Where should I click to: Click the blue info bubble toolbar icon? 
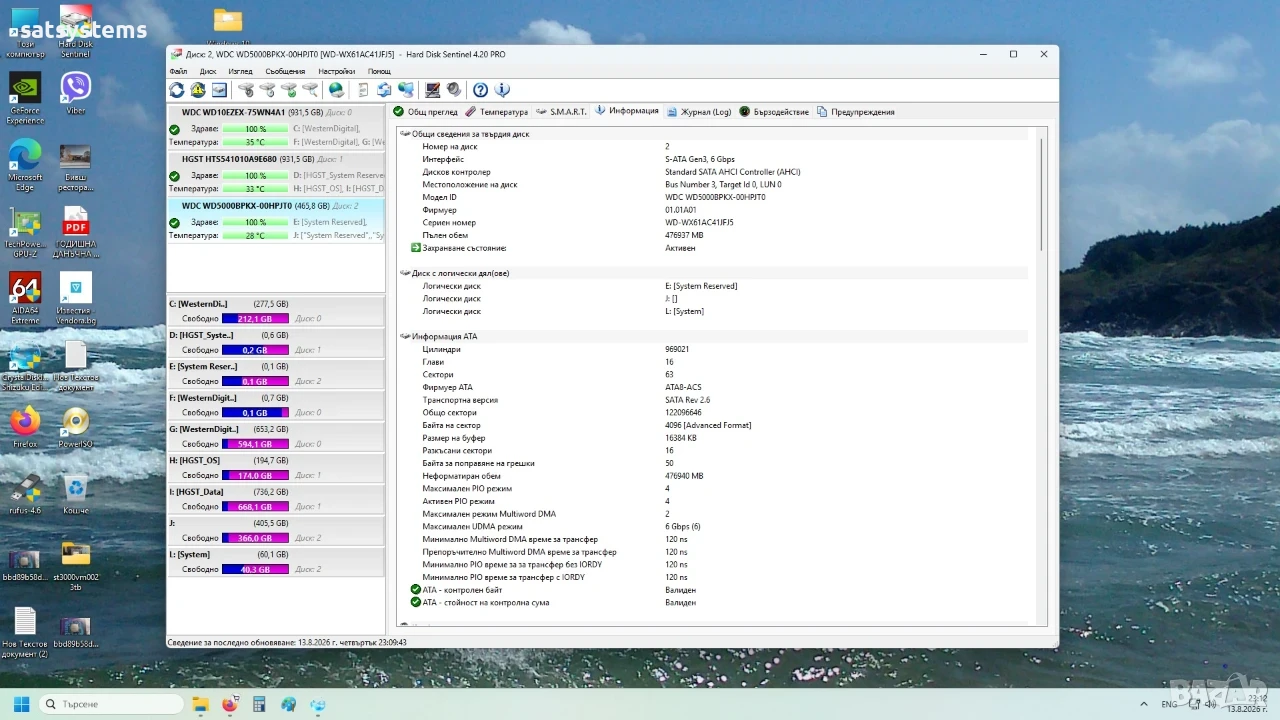pos(502,90)
